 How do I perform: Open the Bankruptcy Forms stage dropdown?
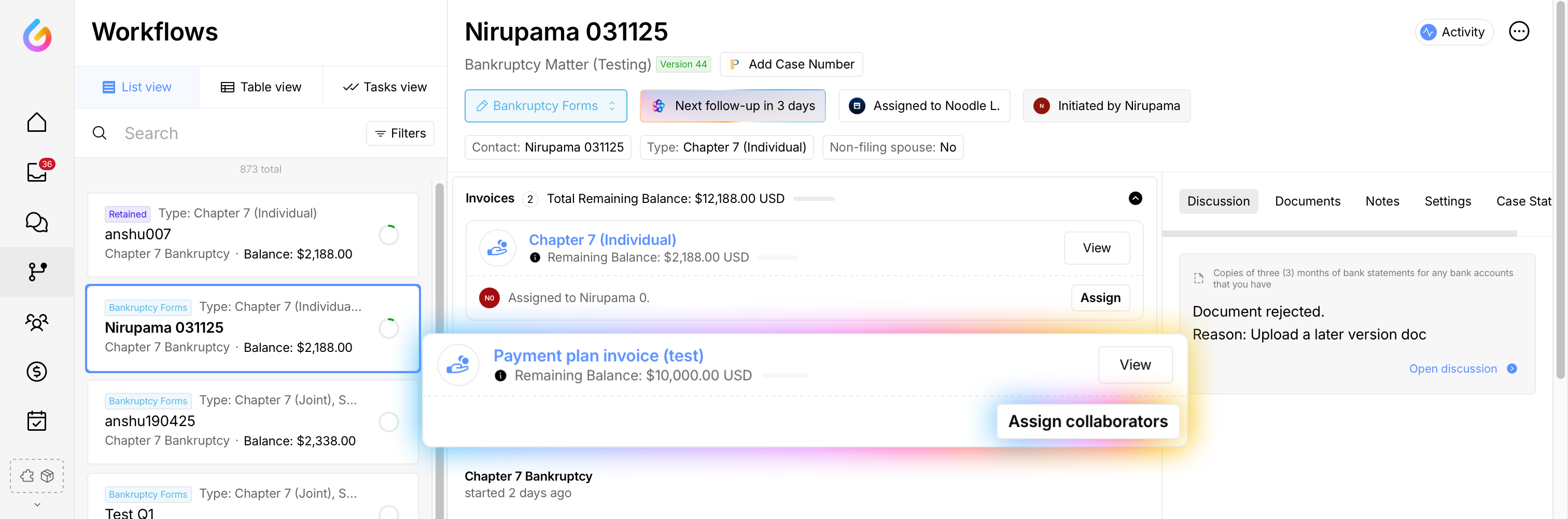coord(545,106)
